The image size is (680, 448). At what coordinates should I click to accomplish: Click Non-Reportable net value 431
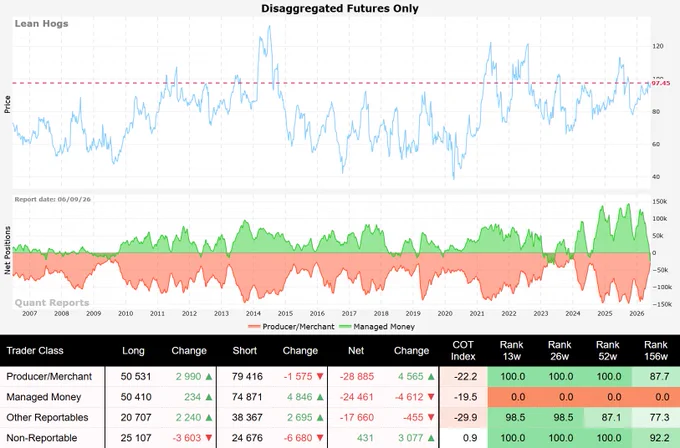click(365, 438)
